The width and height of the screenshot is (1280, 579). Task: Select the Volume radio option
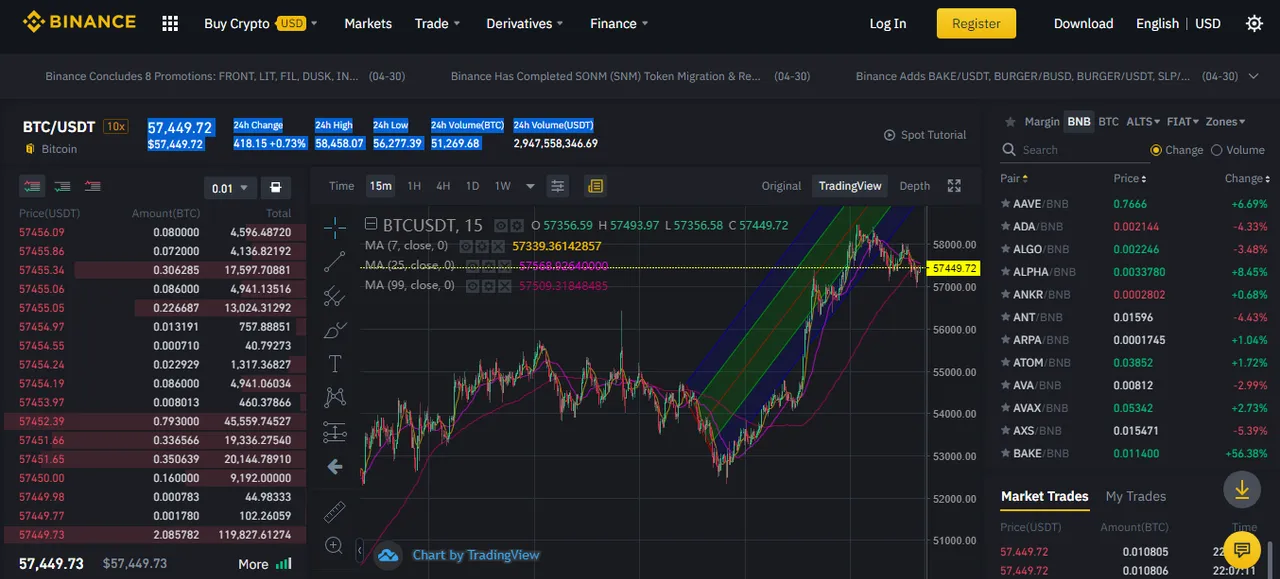point(1216,150)
